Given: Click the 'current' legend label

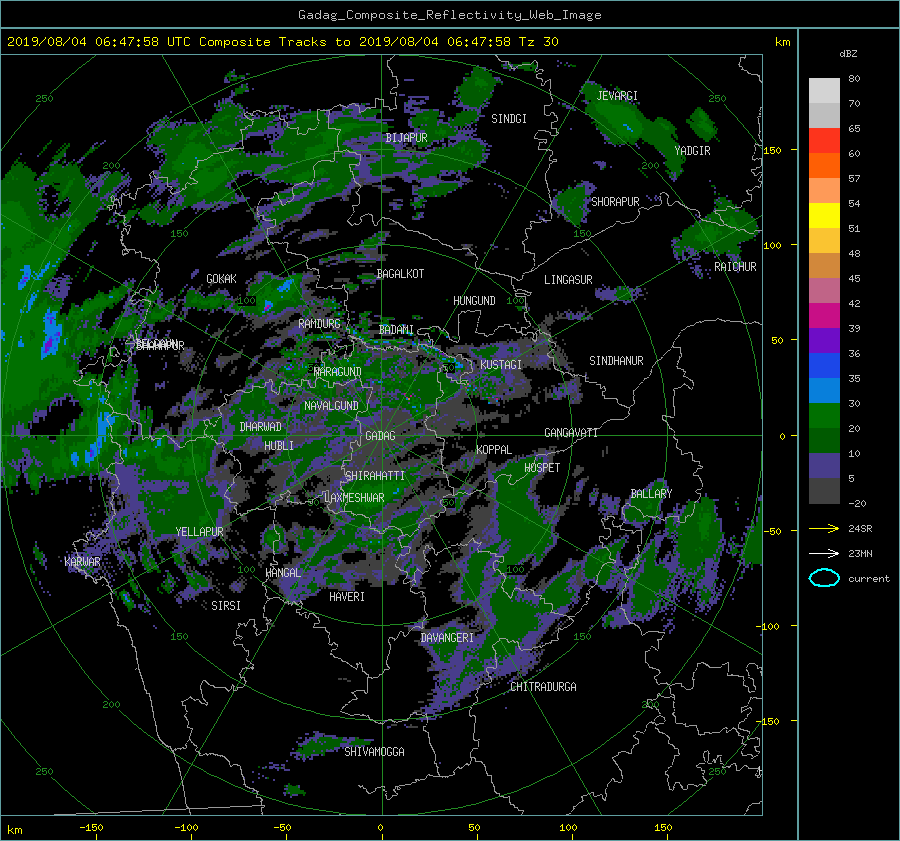Looking at the screenshot, I should [x=868, y=579].
